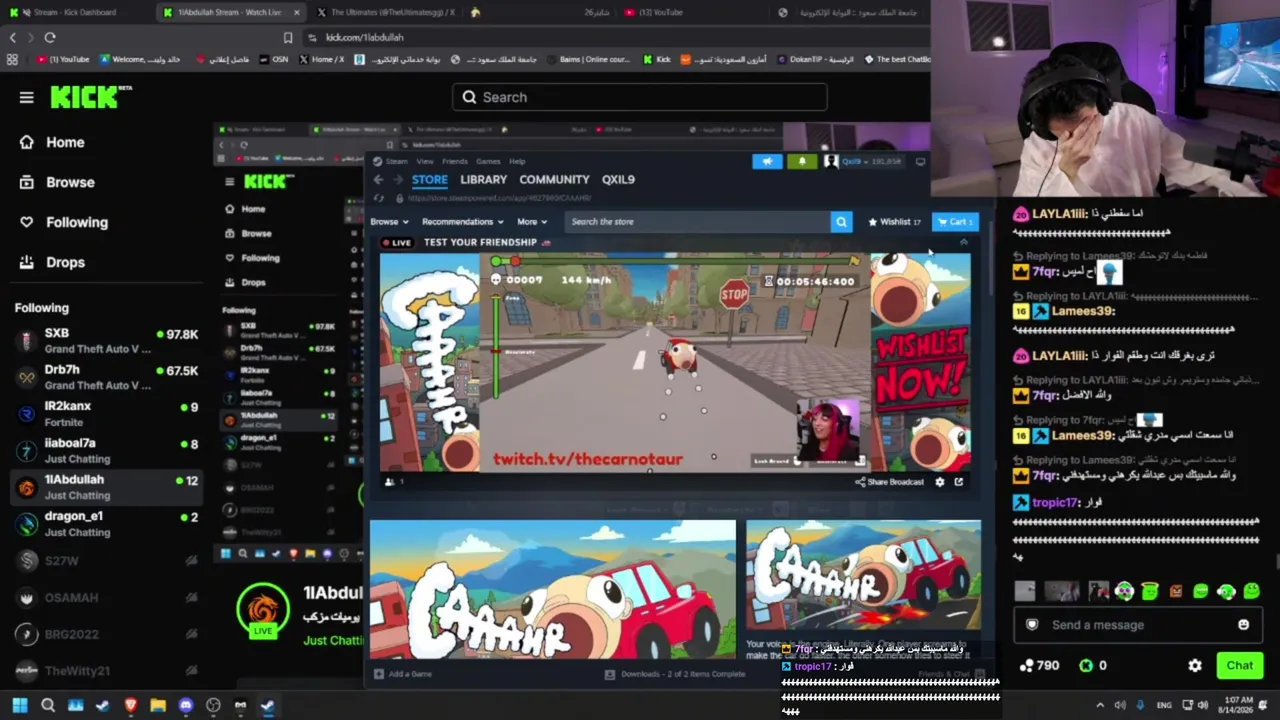Image resolution: width=1280 pixels, height=720 pixels.
Task: Expand Steam Browse dropdown
Action: (389, 222)
